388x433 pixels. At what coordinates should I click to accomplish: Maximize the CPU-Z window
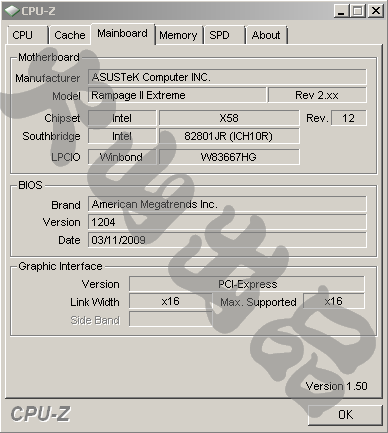coord(358,11)
